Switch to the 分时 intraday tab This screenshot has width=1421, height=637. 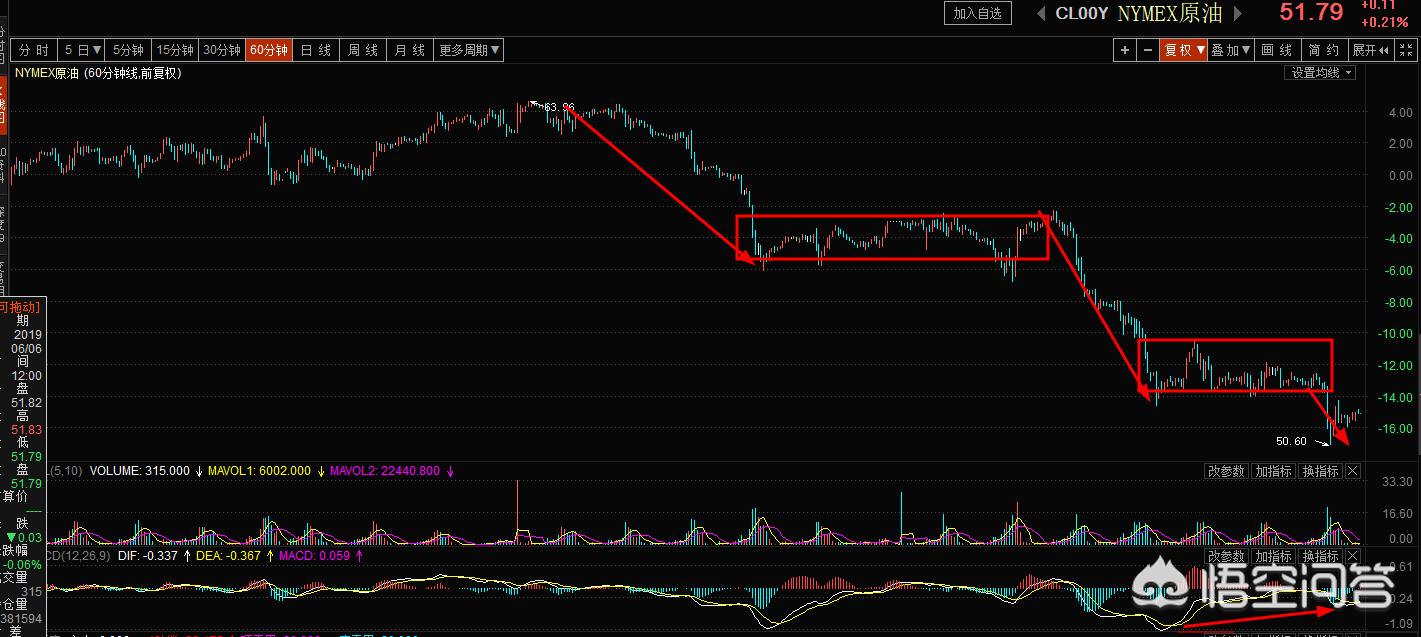click(34, 50)
